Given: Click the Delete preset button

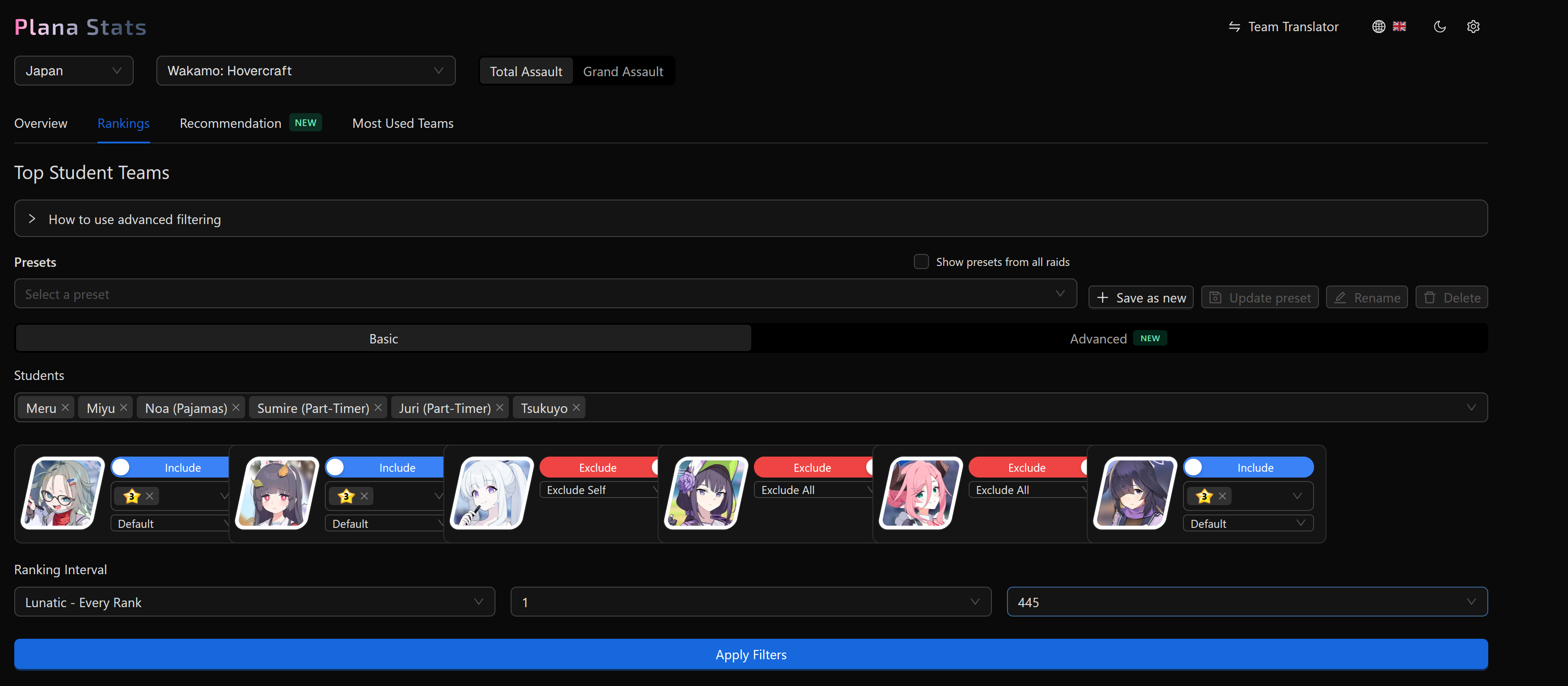Looking at the screenshot, I should coord(1451,297).
